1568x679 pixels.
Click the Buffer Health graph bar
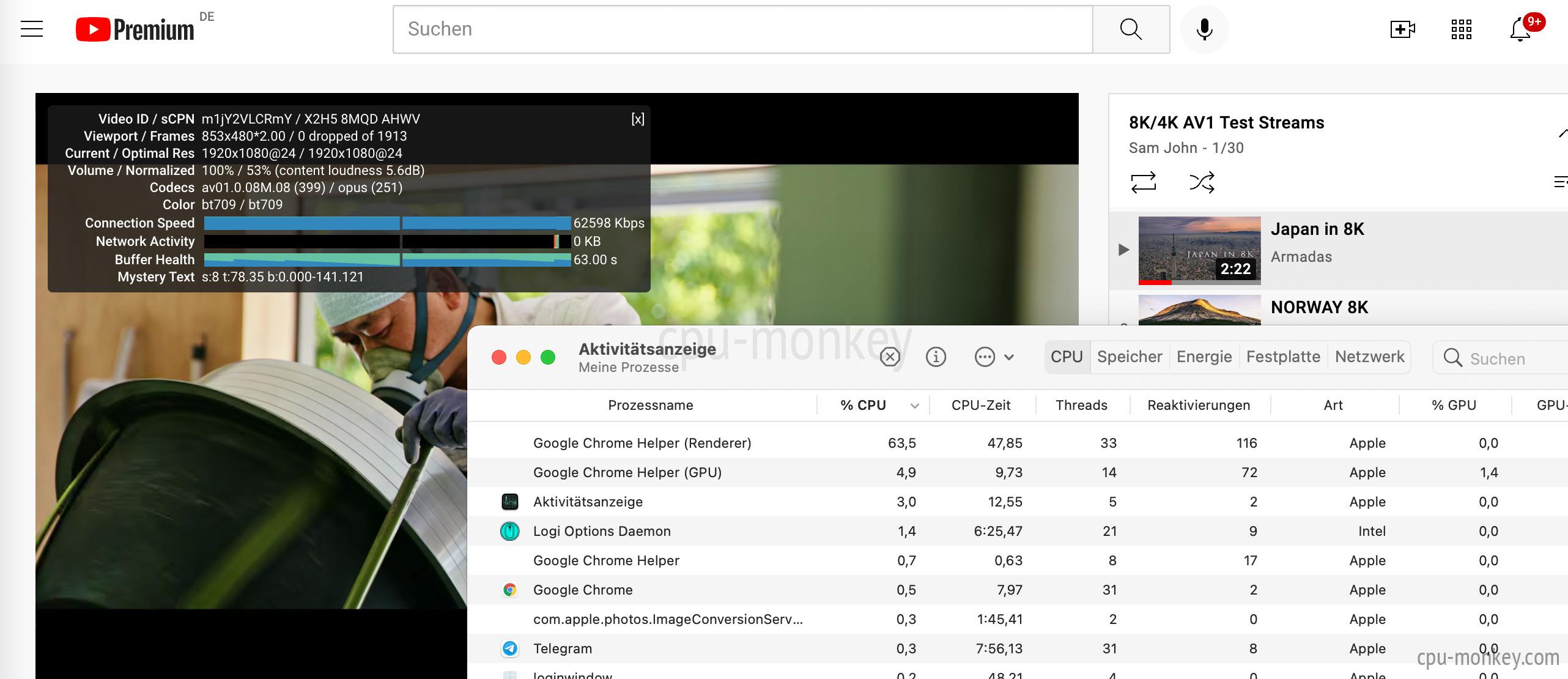(x=387, y=260)
